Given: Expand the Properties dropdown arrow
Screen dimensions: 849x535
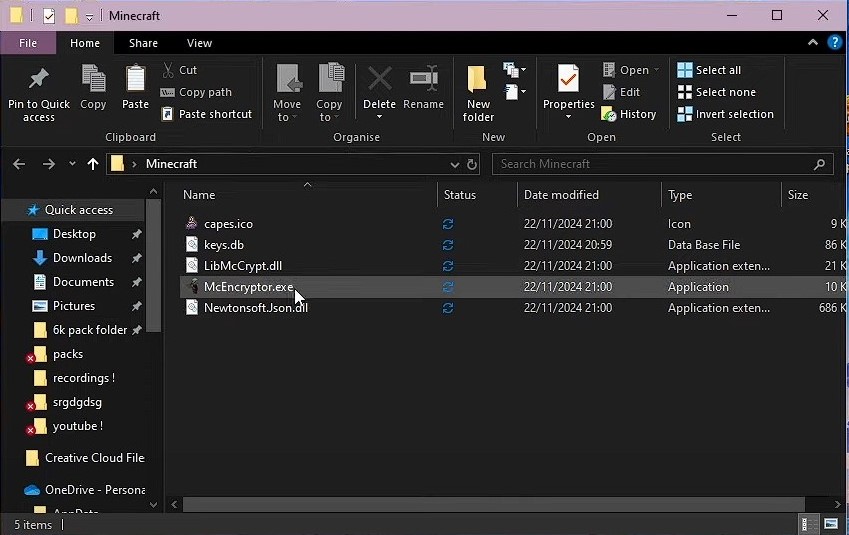Looking at the screenshot, I should point(569,117).
